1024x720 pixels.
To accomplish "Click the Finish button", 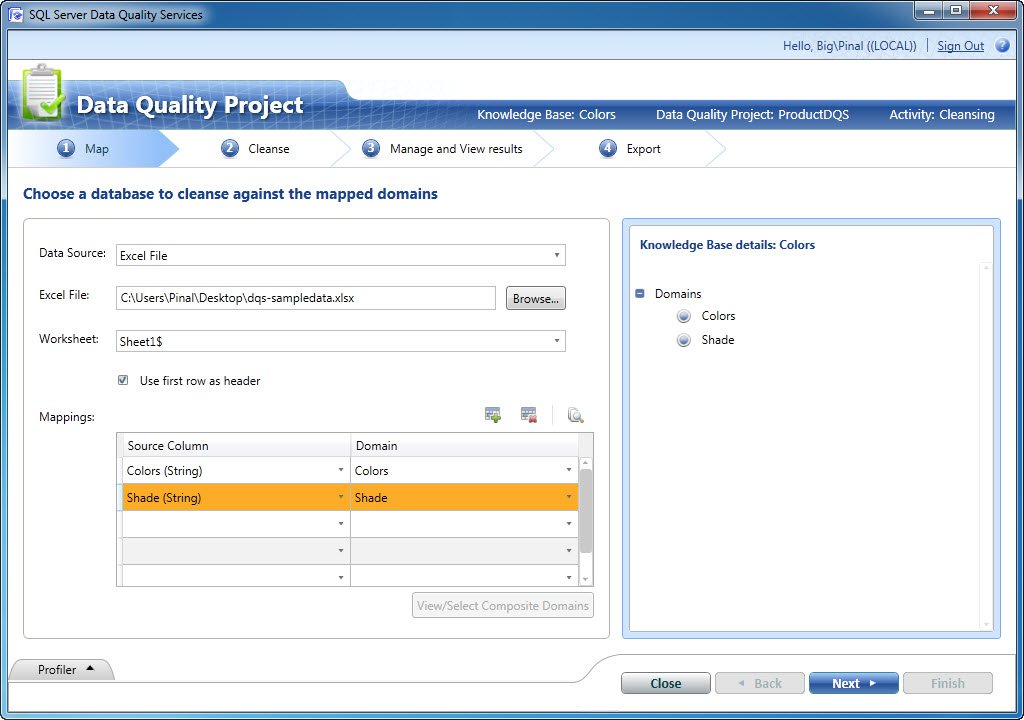I will (948, 683).
